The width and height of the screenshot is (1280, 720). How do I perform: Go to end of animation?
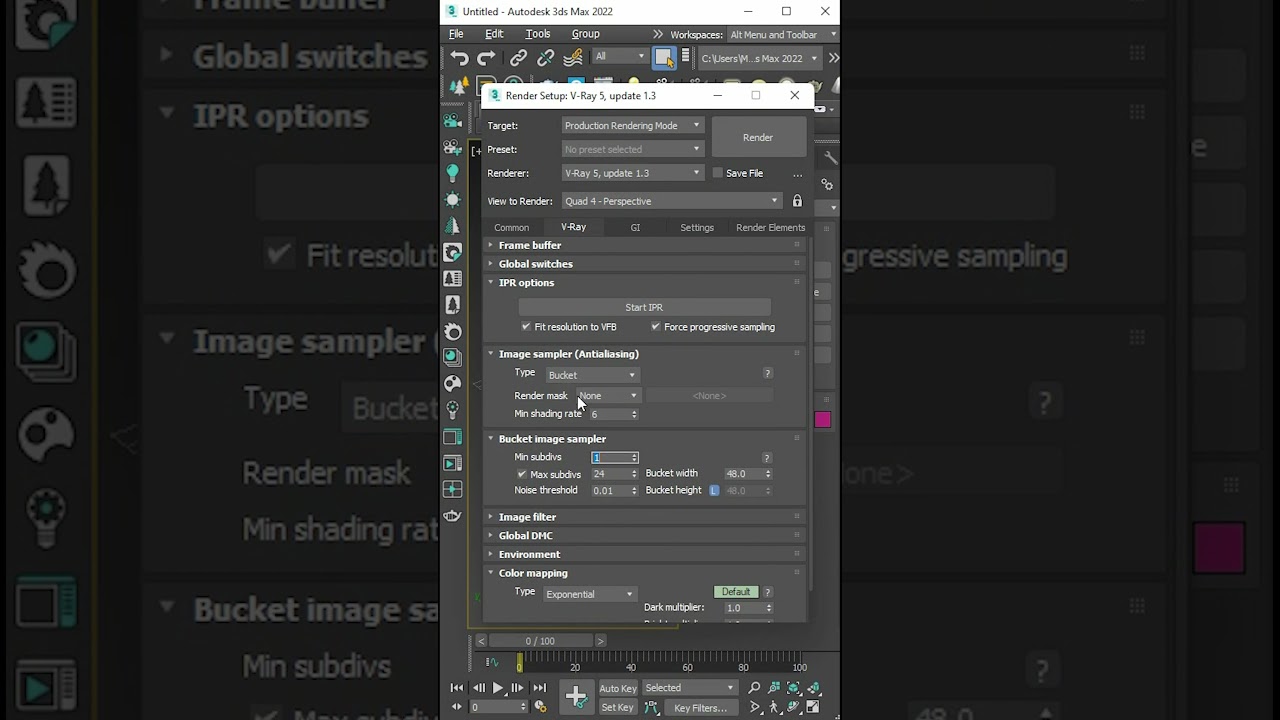click(x=540, y=688)
